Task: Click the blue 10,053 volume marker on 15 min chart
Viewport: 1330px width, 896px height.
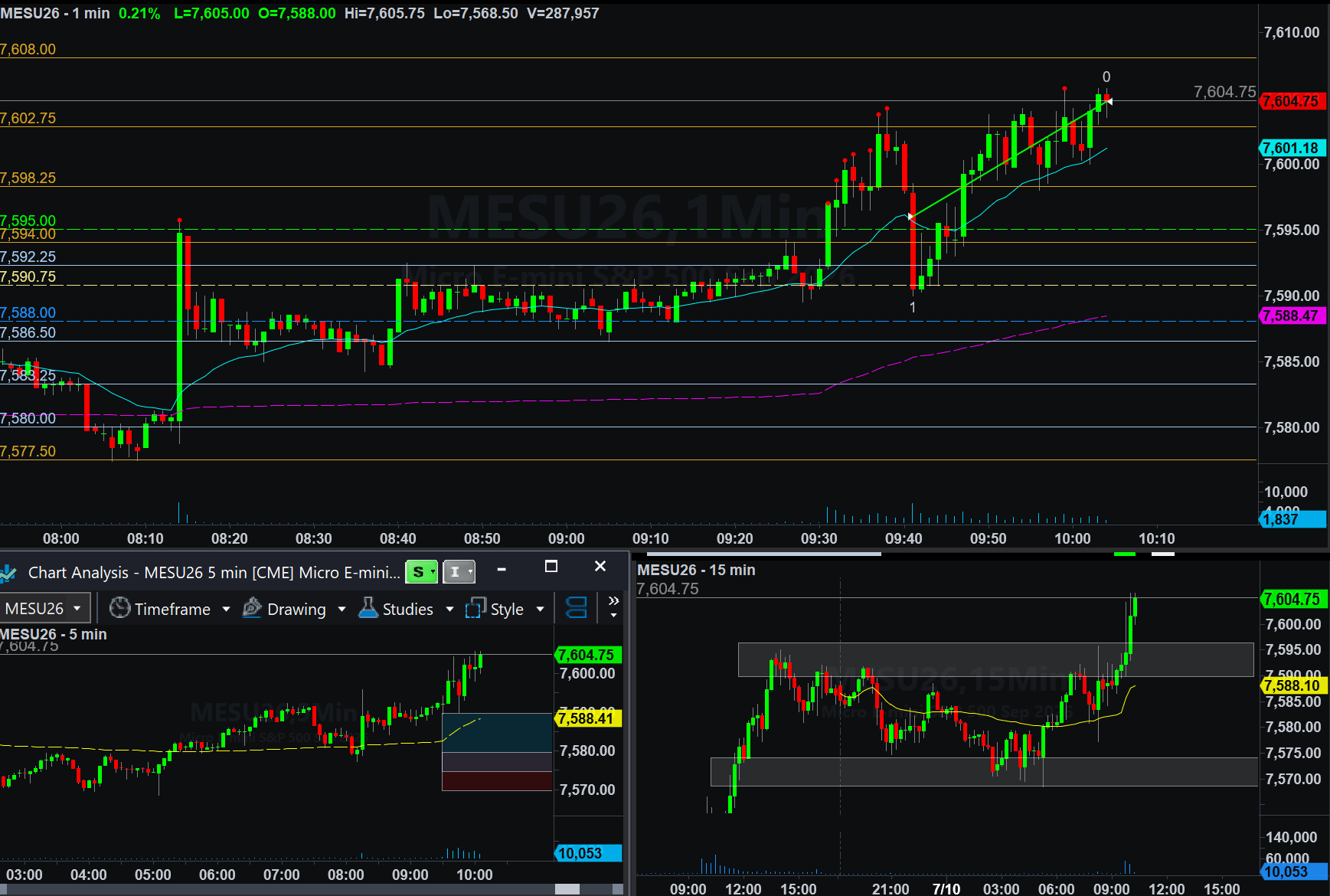Action: click(1293, 871)
